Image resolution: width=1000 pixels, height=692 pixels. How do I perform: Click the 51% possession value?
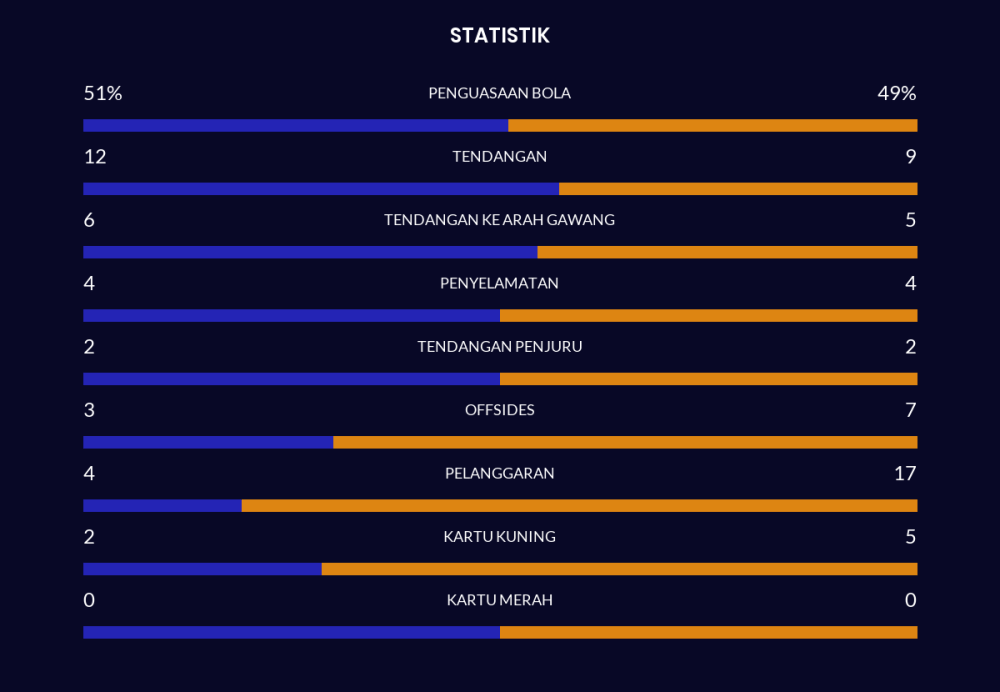103,93
